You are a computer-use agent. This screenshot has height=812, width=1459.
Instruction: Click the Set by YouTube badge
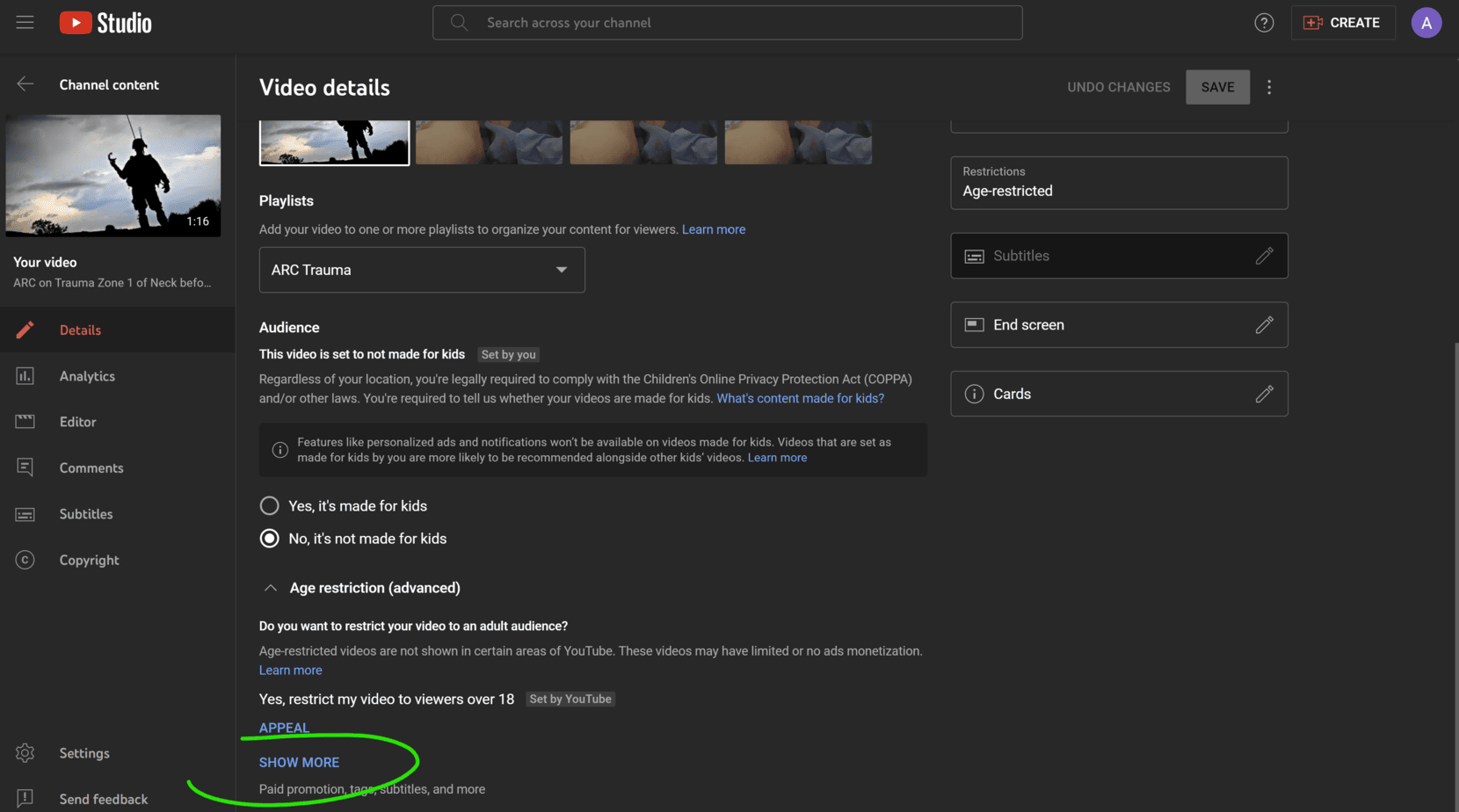570,700
